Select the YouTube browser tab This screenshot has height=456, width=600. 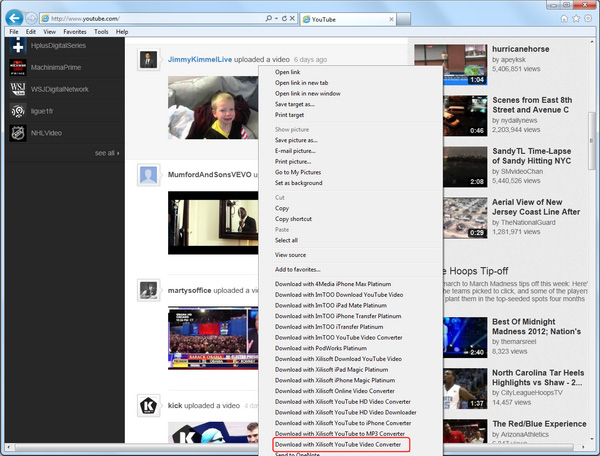[x=348, y=19]
